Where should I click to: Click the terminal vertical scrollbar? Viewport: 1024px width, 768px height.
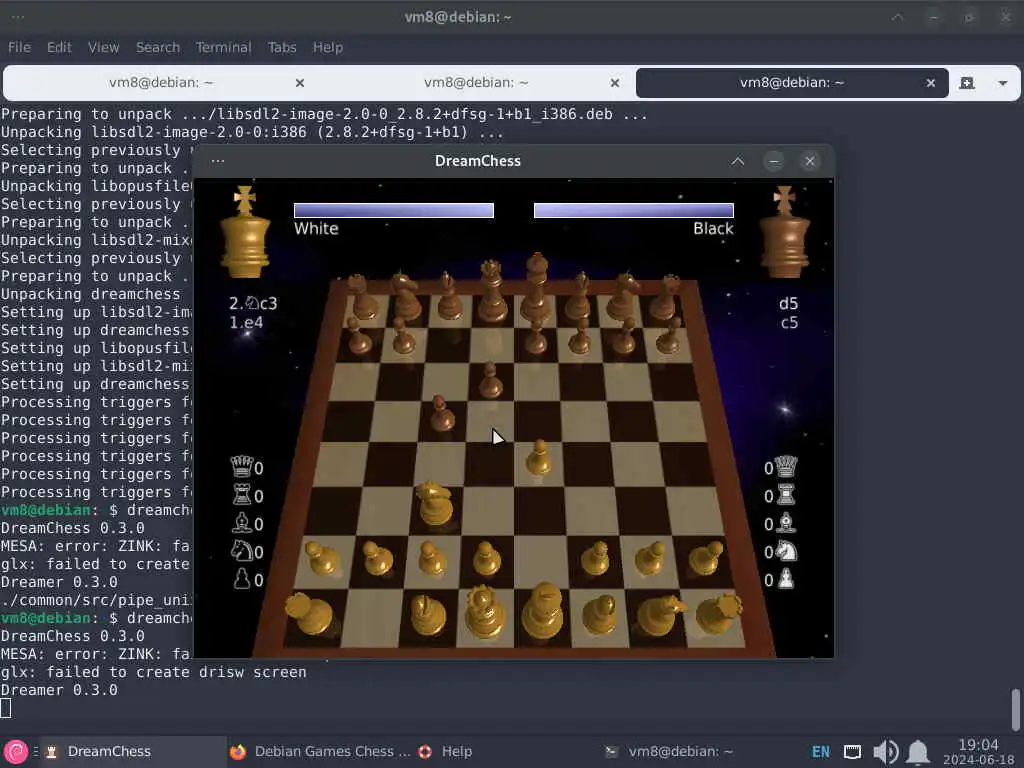(x=1016, y=711)
